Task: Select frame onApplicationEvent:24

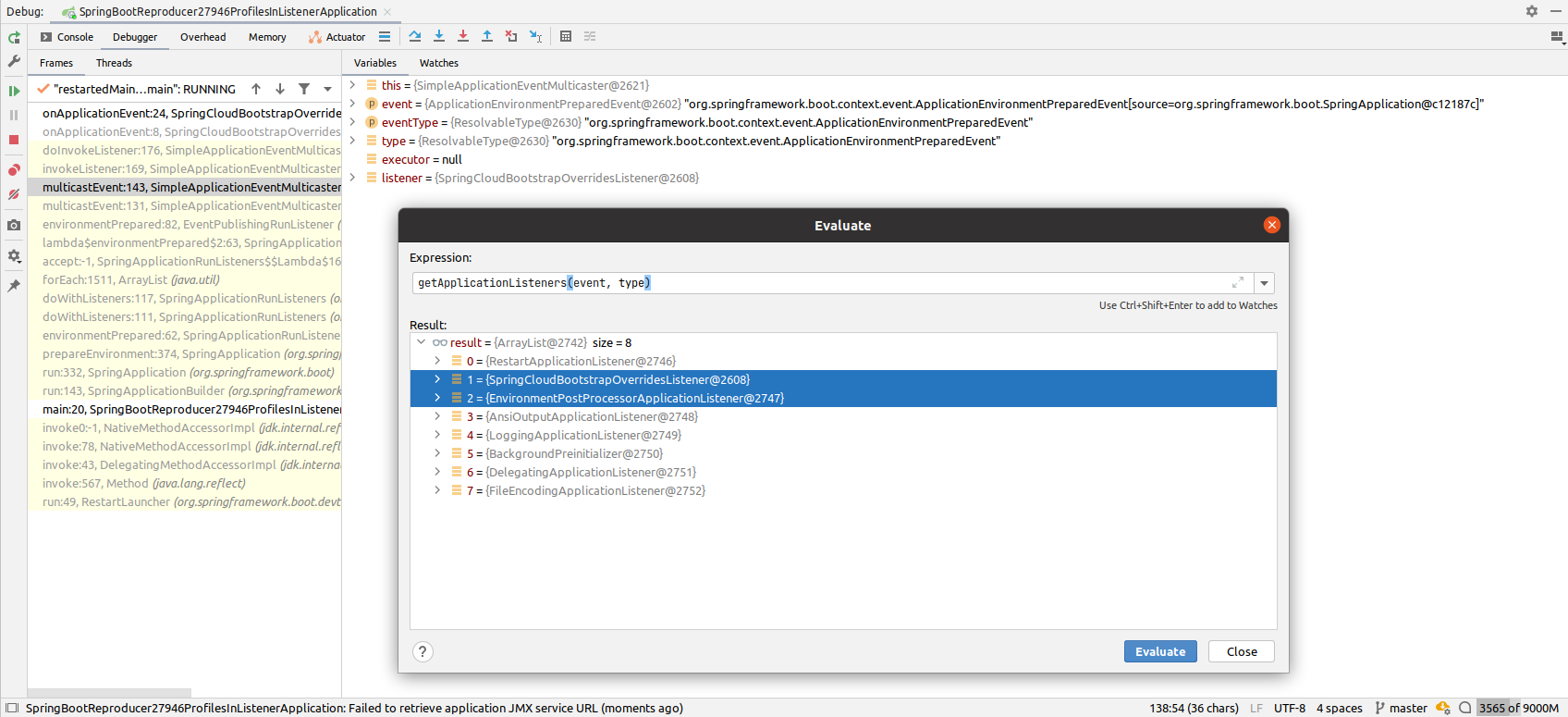Action: click(x=185, y=113)
